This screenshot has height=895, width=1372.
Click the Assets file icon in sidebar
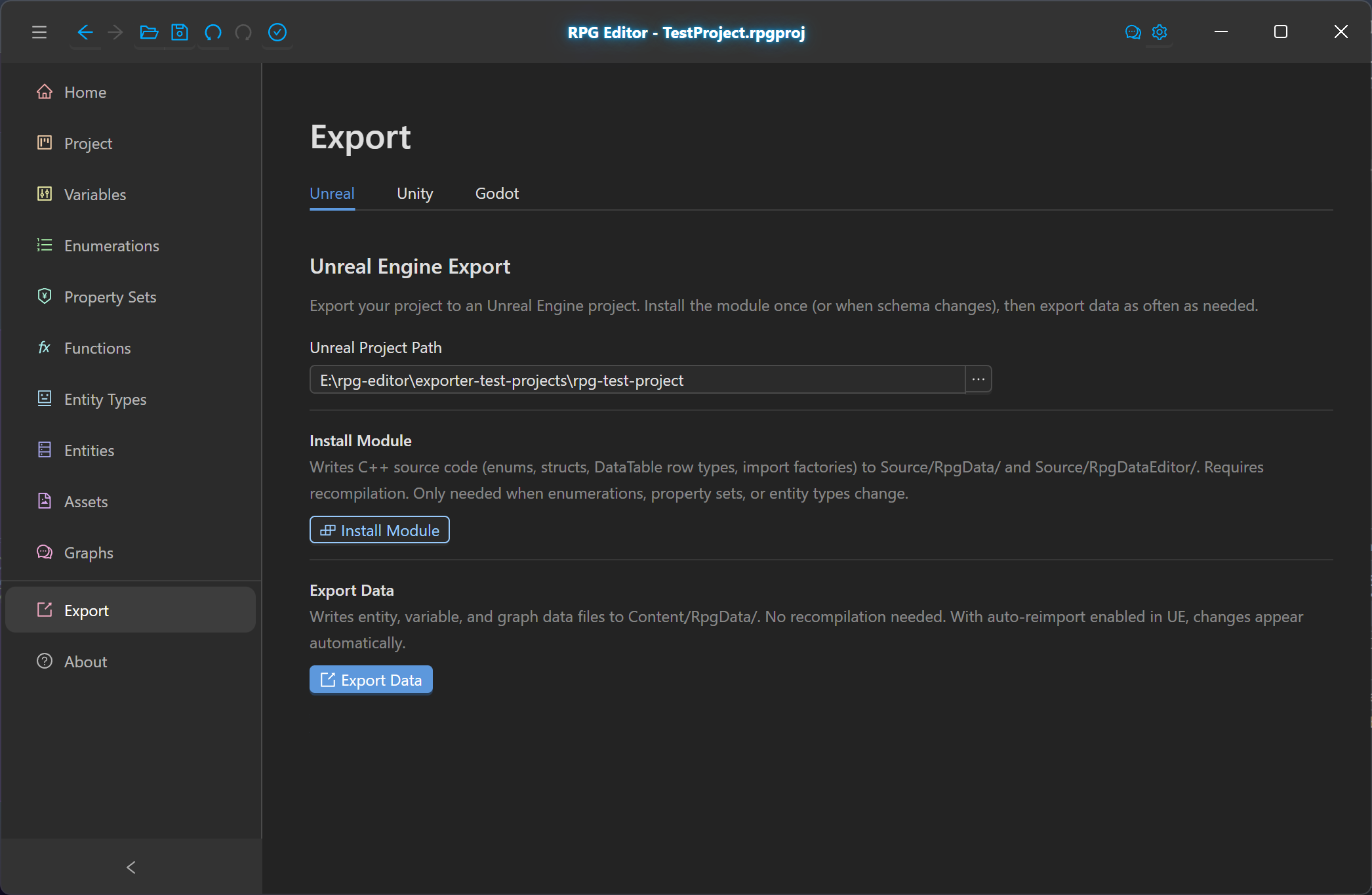click(45, 501)
